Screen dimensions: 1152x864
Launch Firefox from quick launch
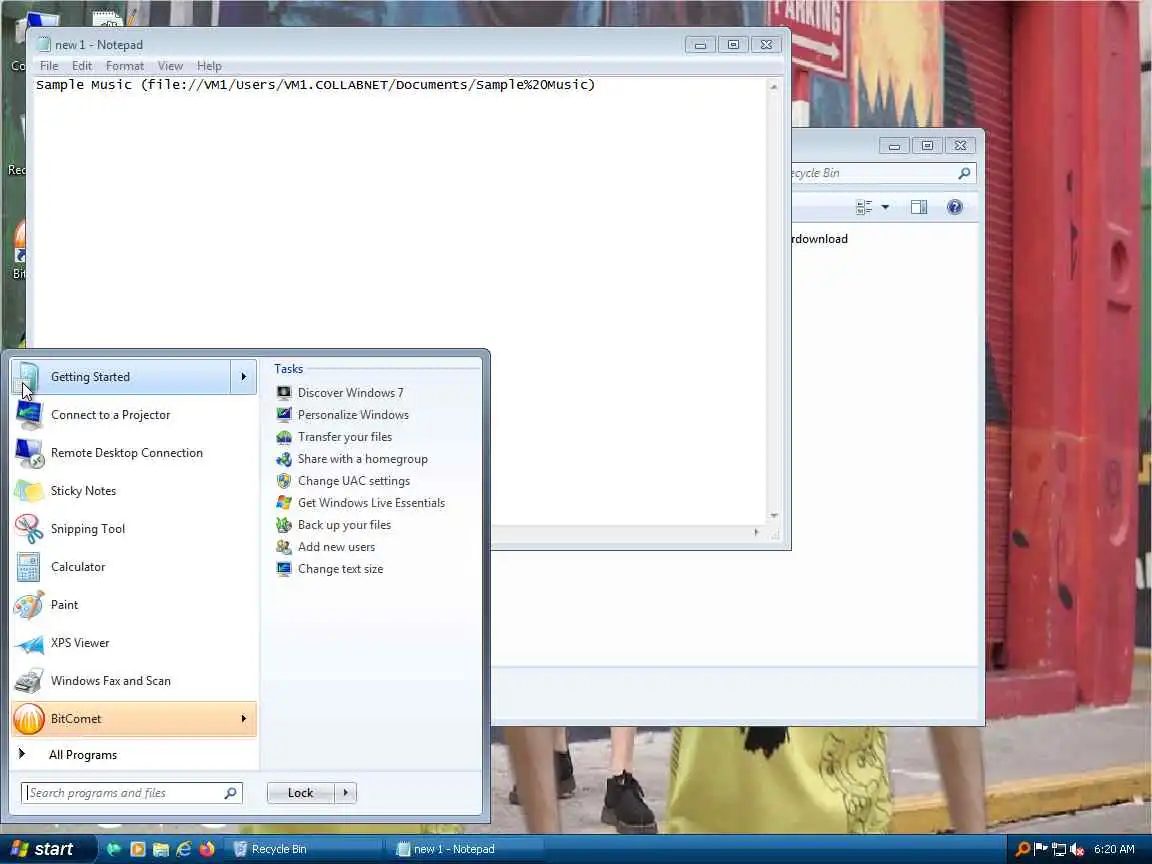tap(207, 849)
